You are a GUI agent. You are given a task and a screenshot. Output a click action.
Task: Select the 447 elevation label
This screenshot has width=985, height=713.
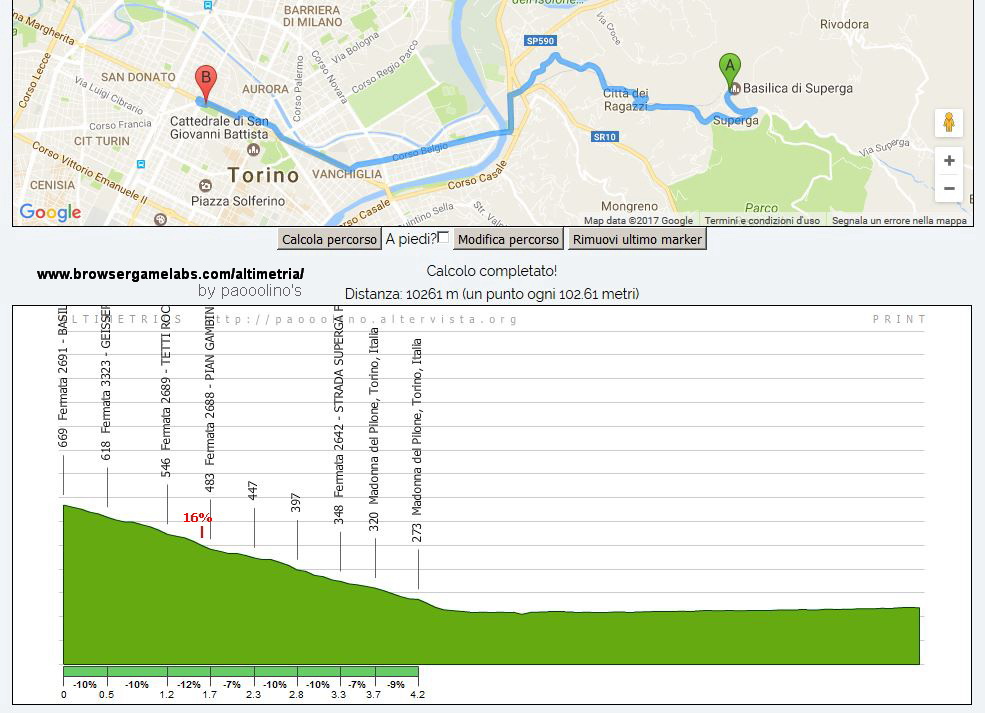click(x=253, y=491)
